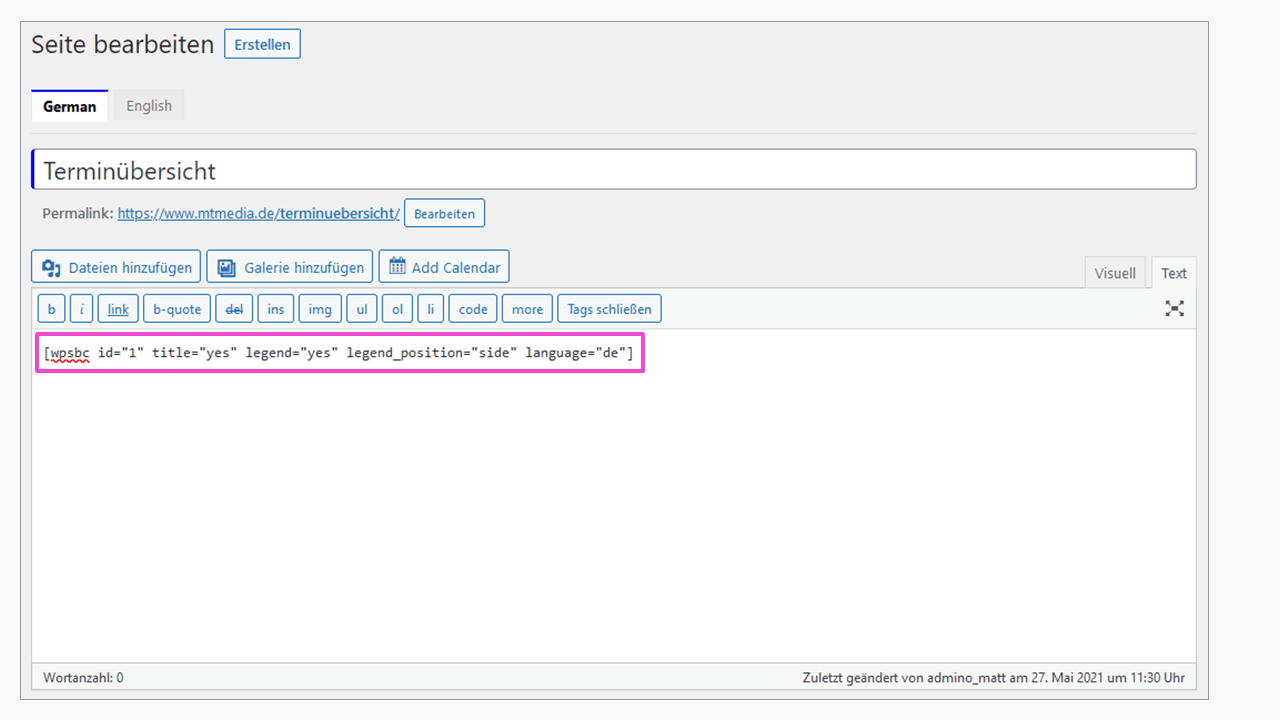Click the Add Calendar button
The image size is (1280, 720).
point(444,267)
